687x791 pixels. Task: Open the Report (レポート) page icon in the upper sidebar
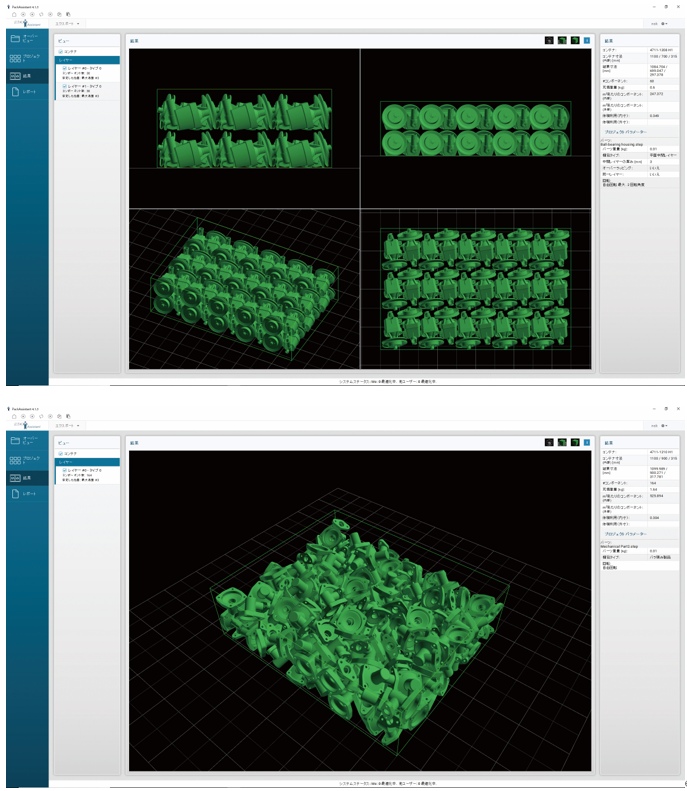tap(16, 93)
